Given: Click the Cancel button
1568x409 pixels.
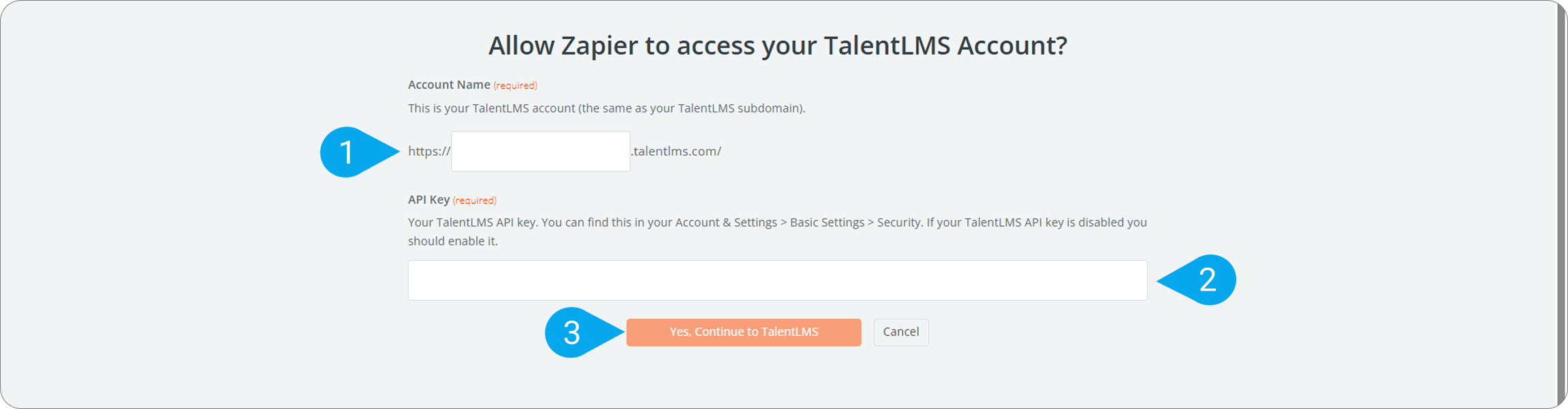Looking at the screenshot, I should [x=900, y=332].
